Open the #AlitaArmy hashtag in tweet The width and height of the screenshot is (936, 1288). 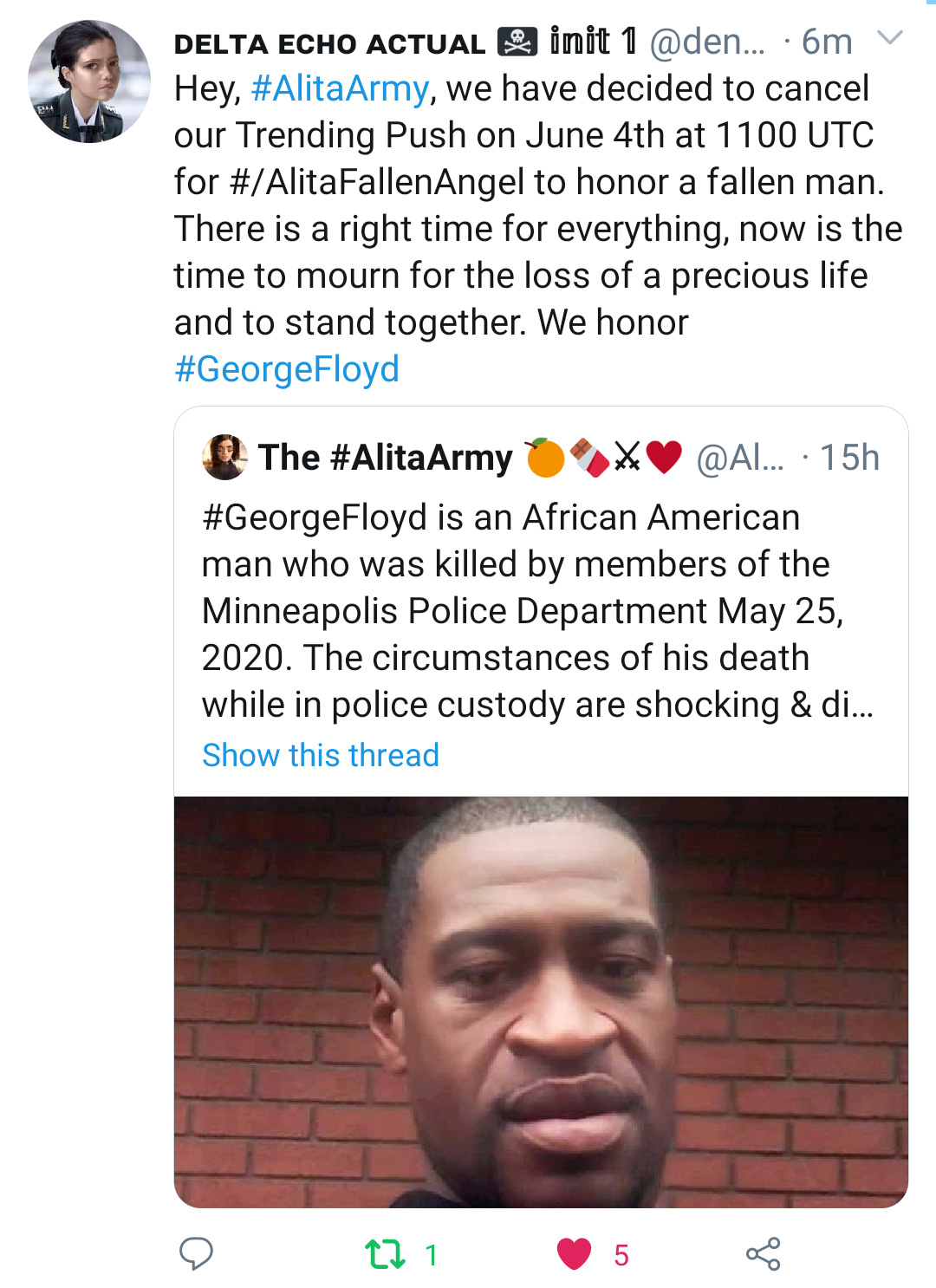tap(340, 88)
